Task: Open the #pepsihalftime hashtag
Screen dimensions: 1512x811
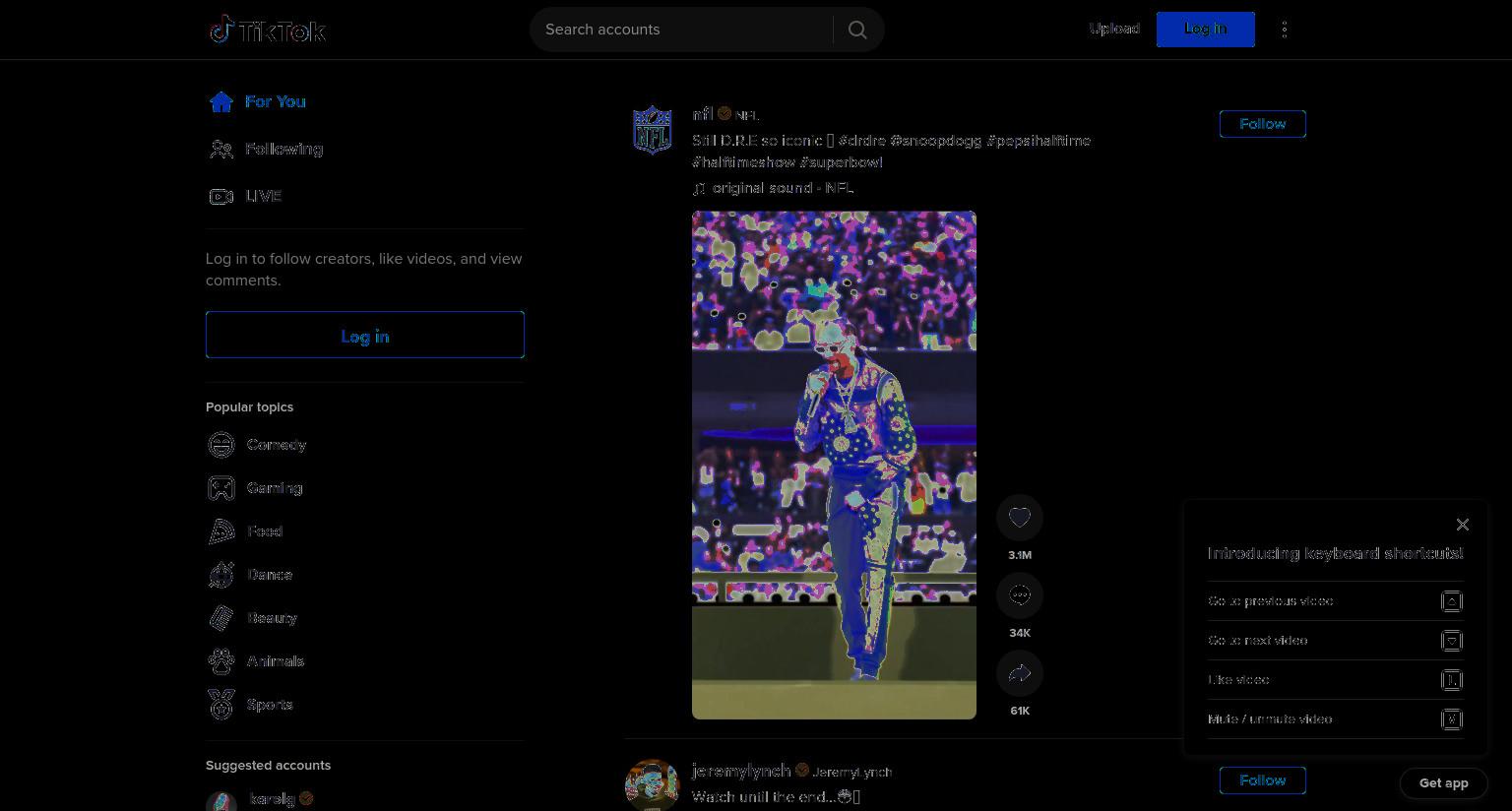Action: point(1039,141)
